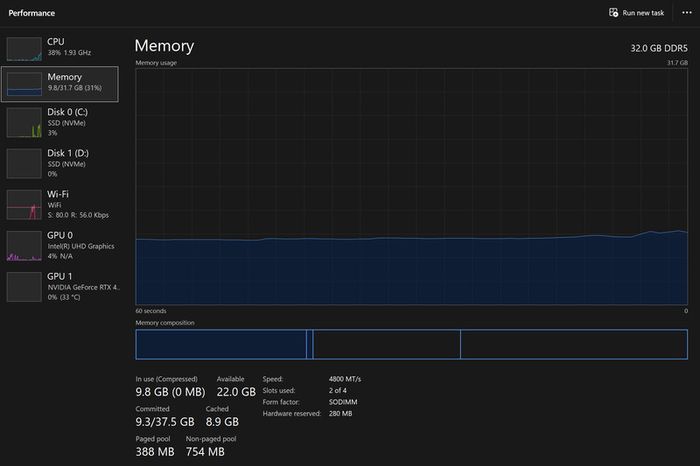Image resolution: width=700 pixels, height=466 pixels.
Task: Click the Committed label
Action: (x=153, y=409)
